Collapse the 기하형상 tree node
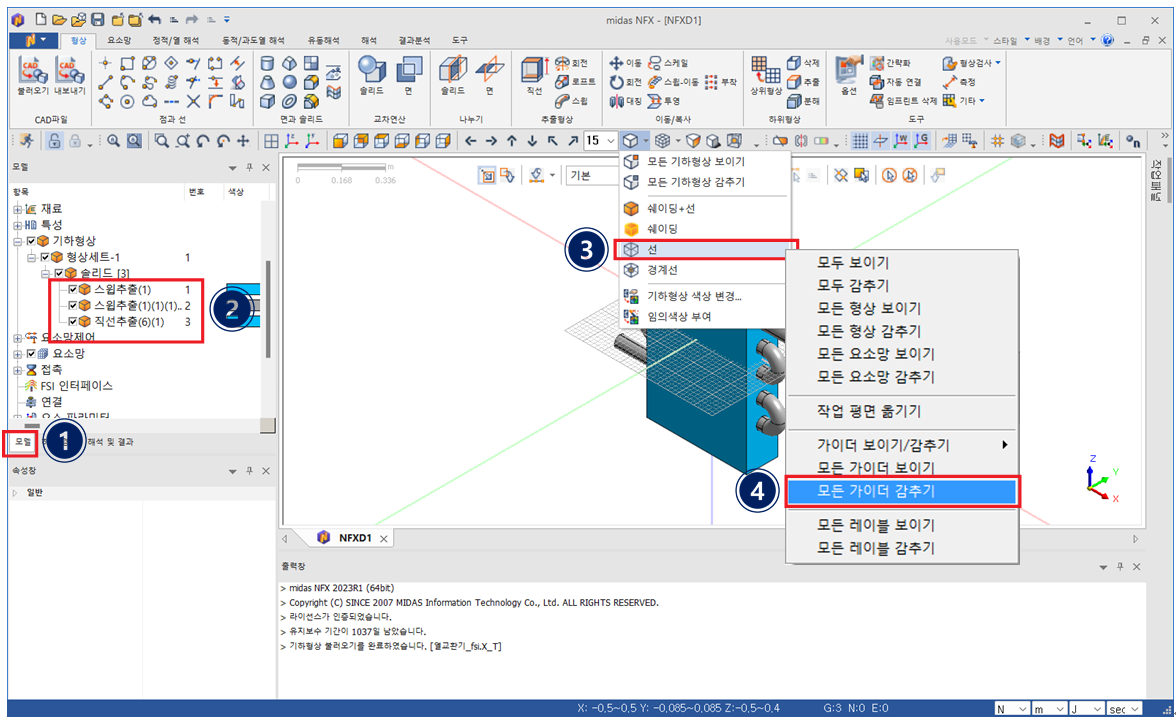This screenshot has width=1176, height=717. click(17, 241)
